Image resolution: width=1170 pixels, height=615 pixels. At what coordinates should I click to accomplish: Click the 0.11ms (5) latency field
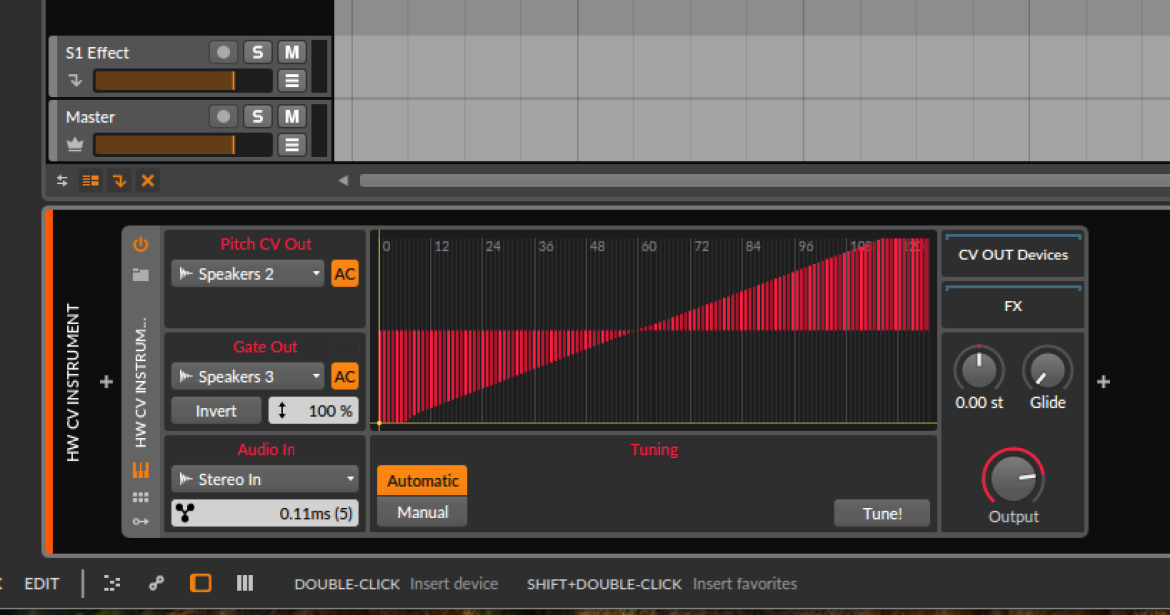point(265,513)
